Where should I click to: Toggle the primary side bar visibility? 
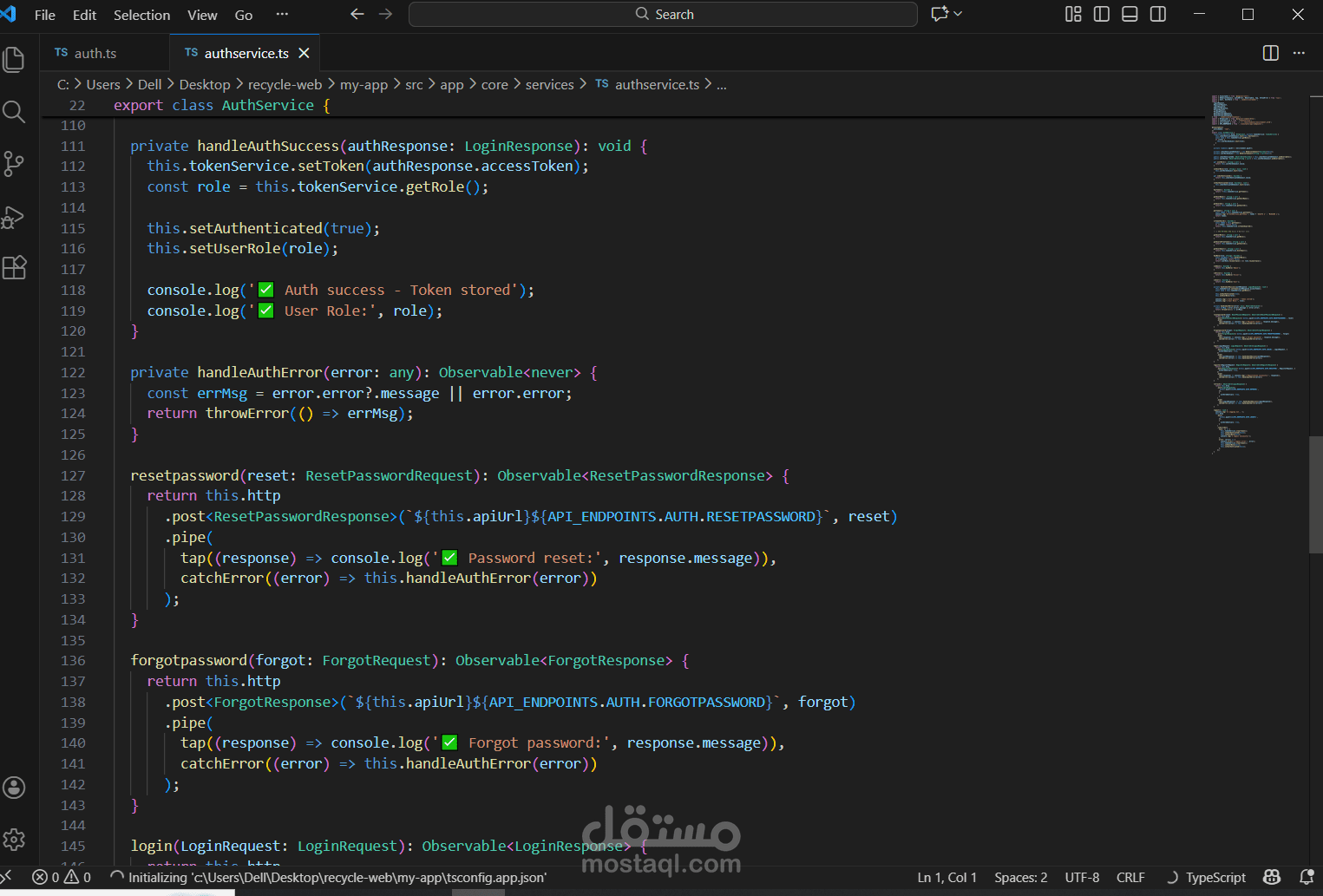(1101, 14)
